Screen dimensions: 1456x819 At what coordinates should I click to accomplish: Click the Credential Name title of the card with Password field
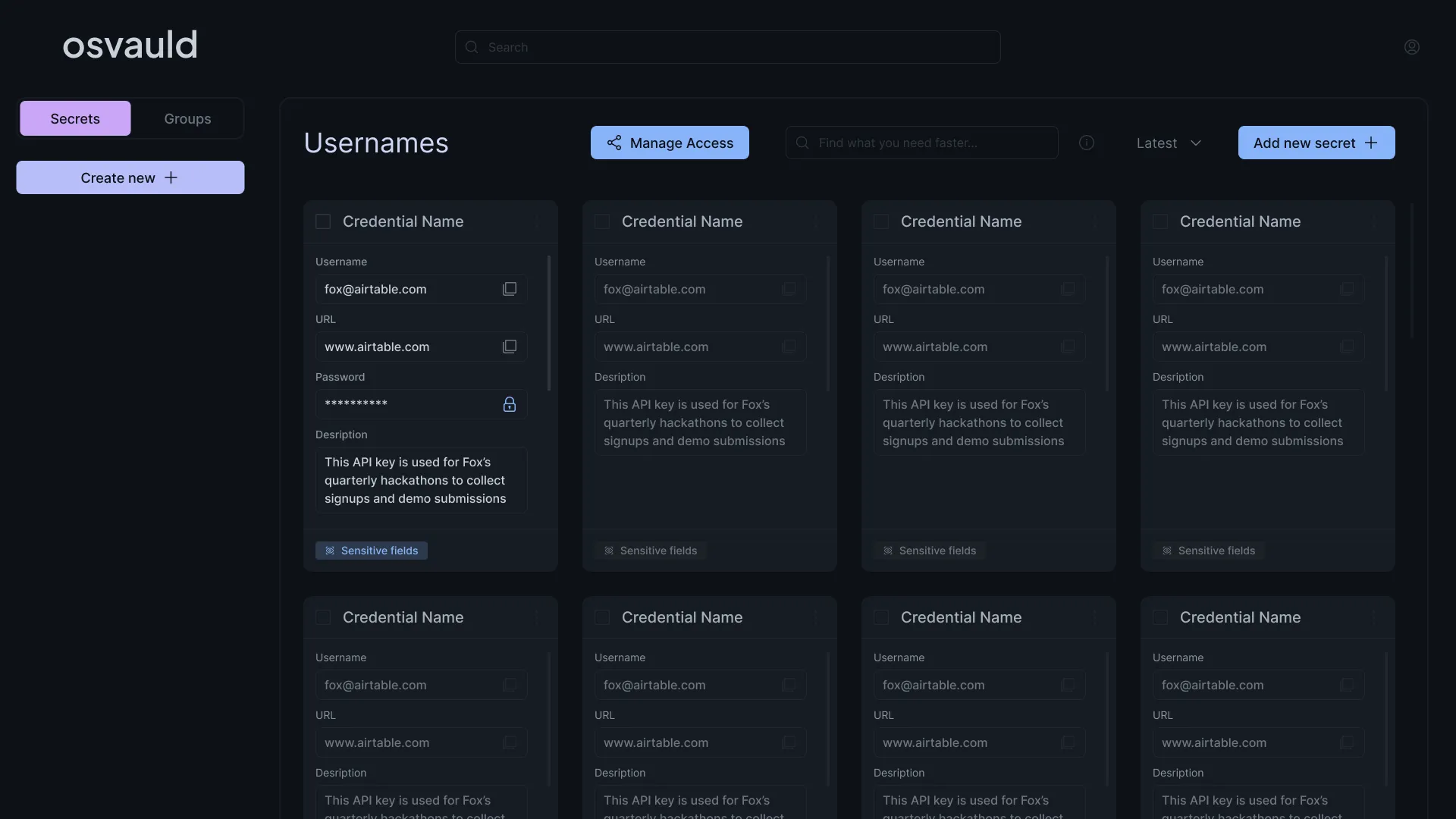tap(403, 221)
